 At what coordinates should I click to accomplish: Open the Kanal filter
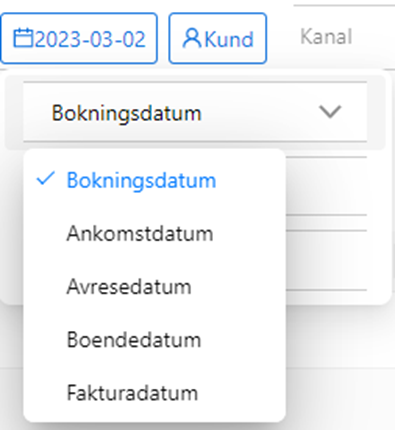pos(326,37)
